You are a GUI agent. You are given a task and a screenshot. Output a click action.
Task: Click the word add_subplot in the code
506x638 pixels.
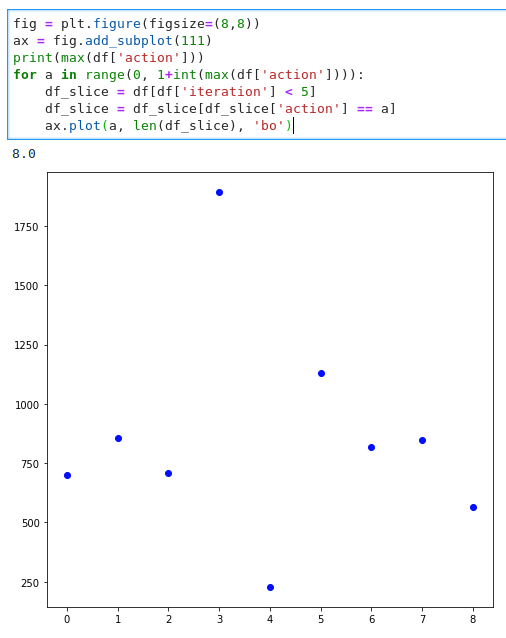[129, 41]
